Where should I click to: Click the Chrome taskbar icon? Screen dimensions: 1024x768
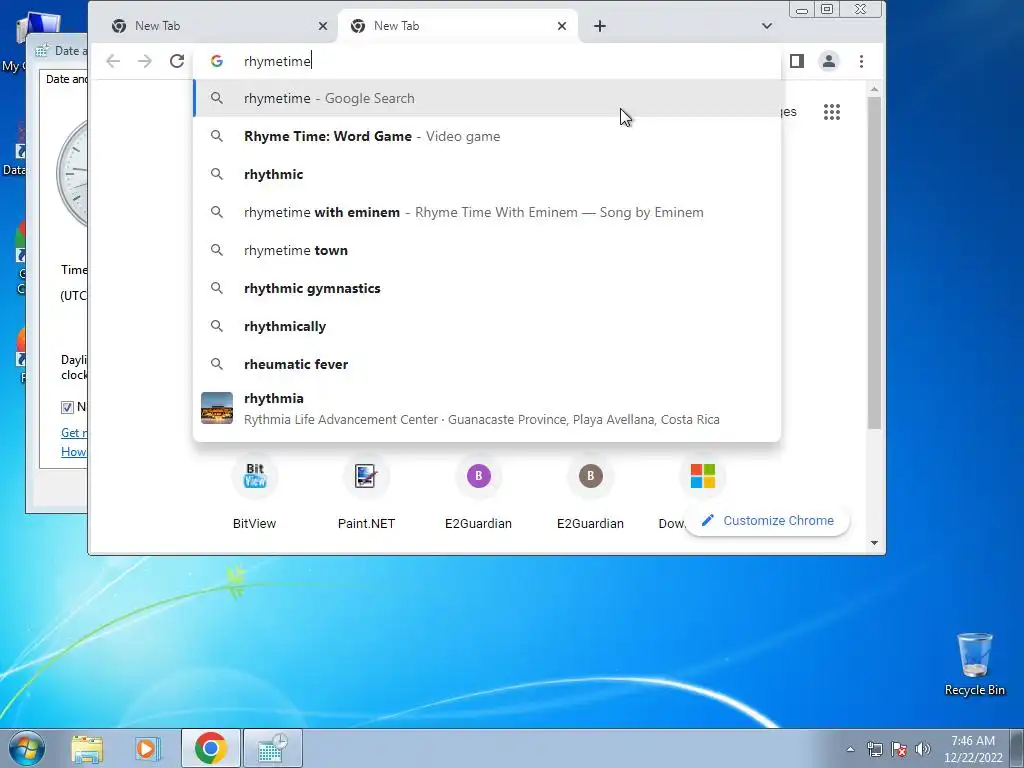[210, 748]
